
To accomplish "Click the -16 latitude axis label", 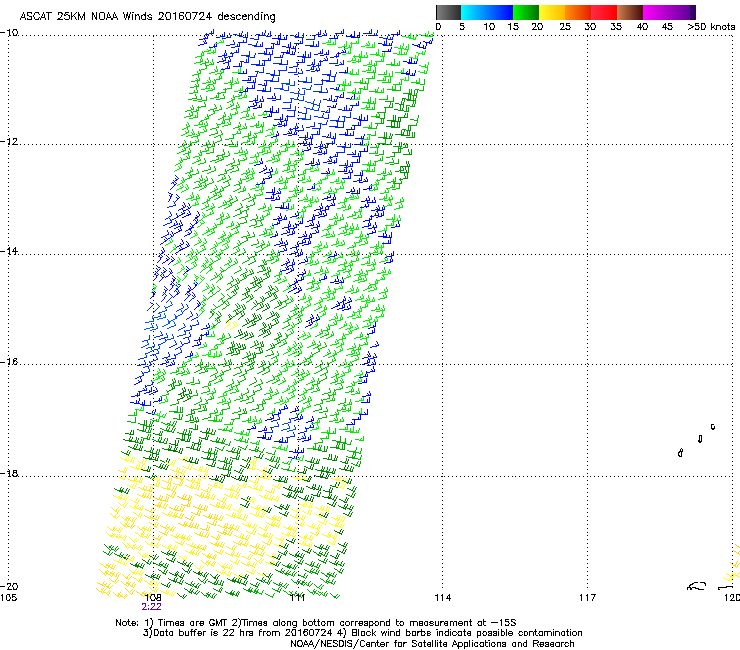I will pos(9,362).
